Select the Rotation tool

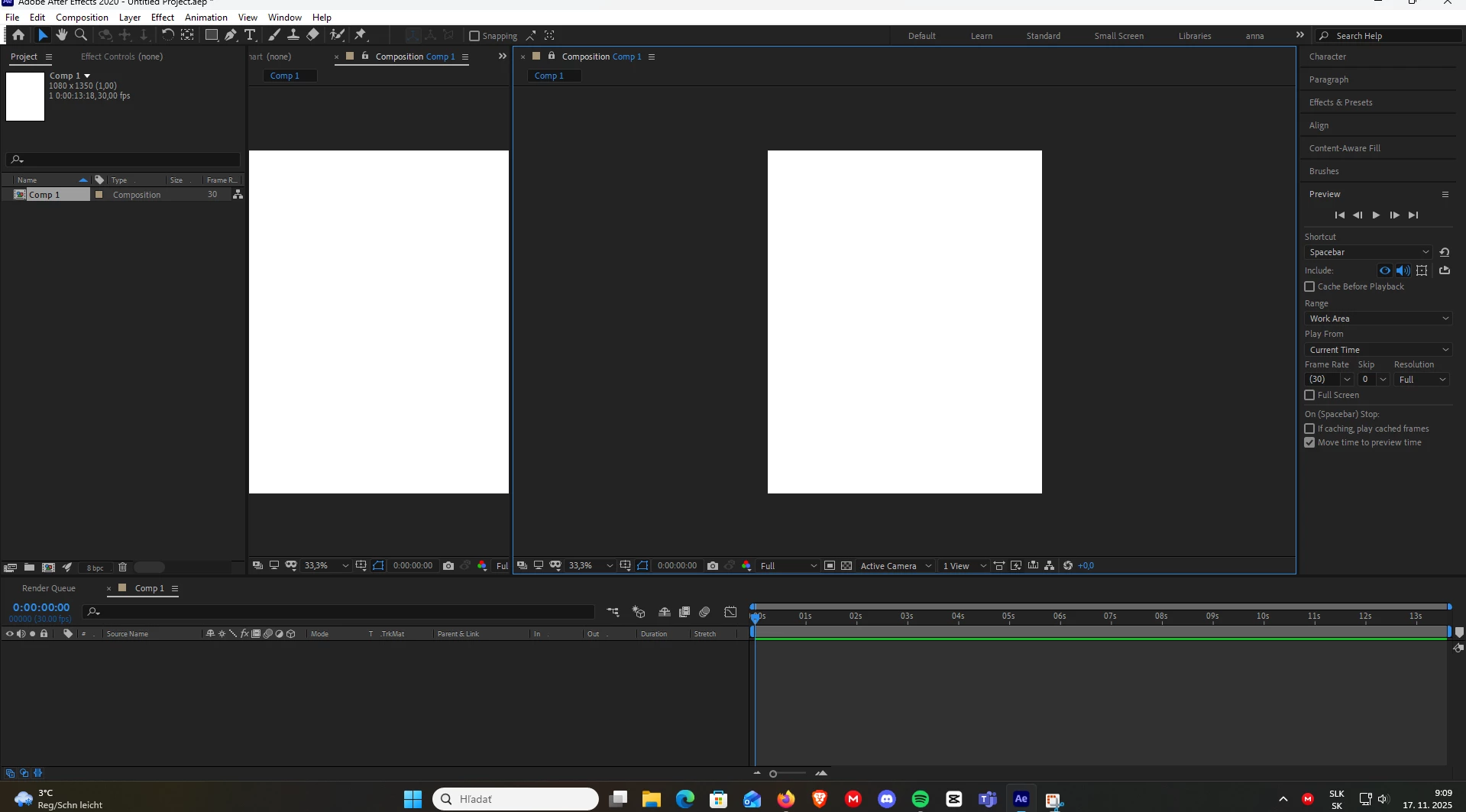pos(167,35)
